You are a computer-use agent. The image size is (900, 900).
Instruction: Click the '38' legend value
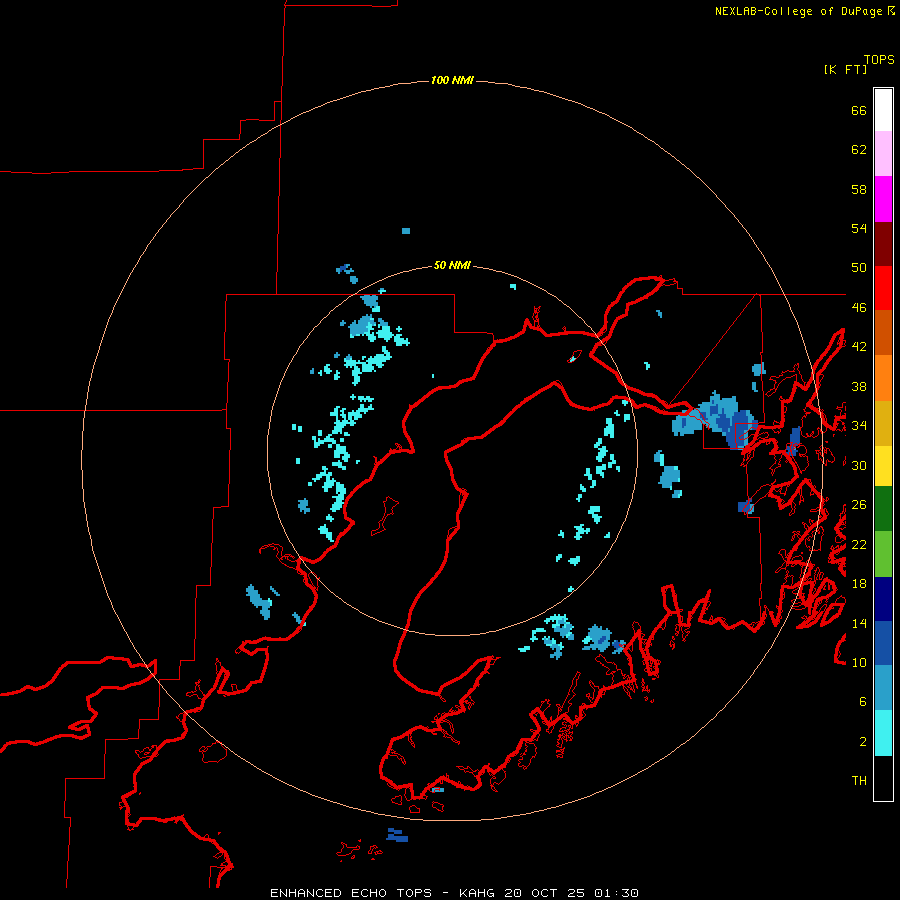[x=859, y=386]
